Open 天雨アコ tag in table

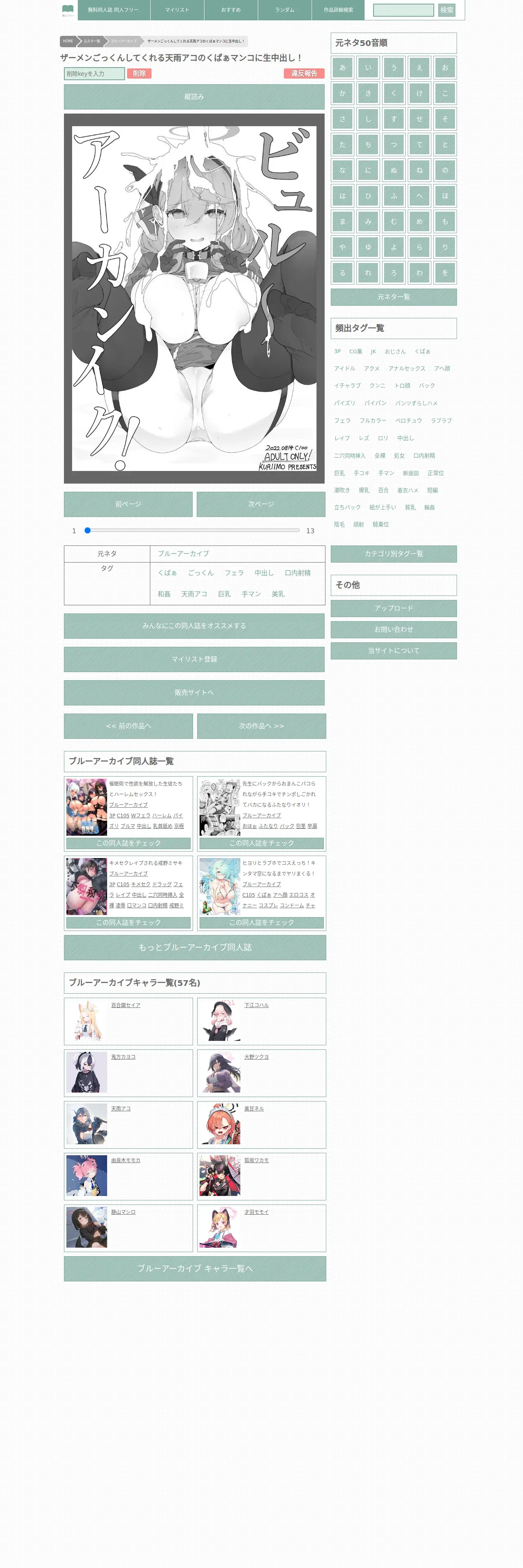click(194, 594)
